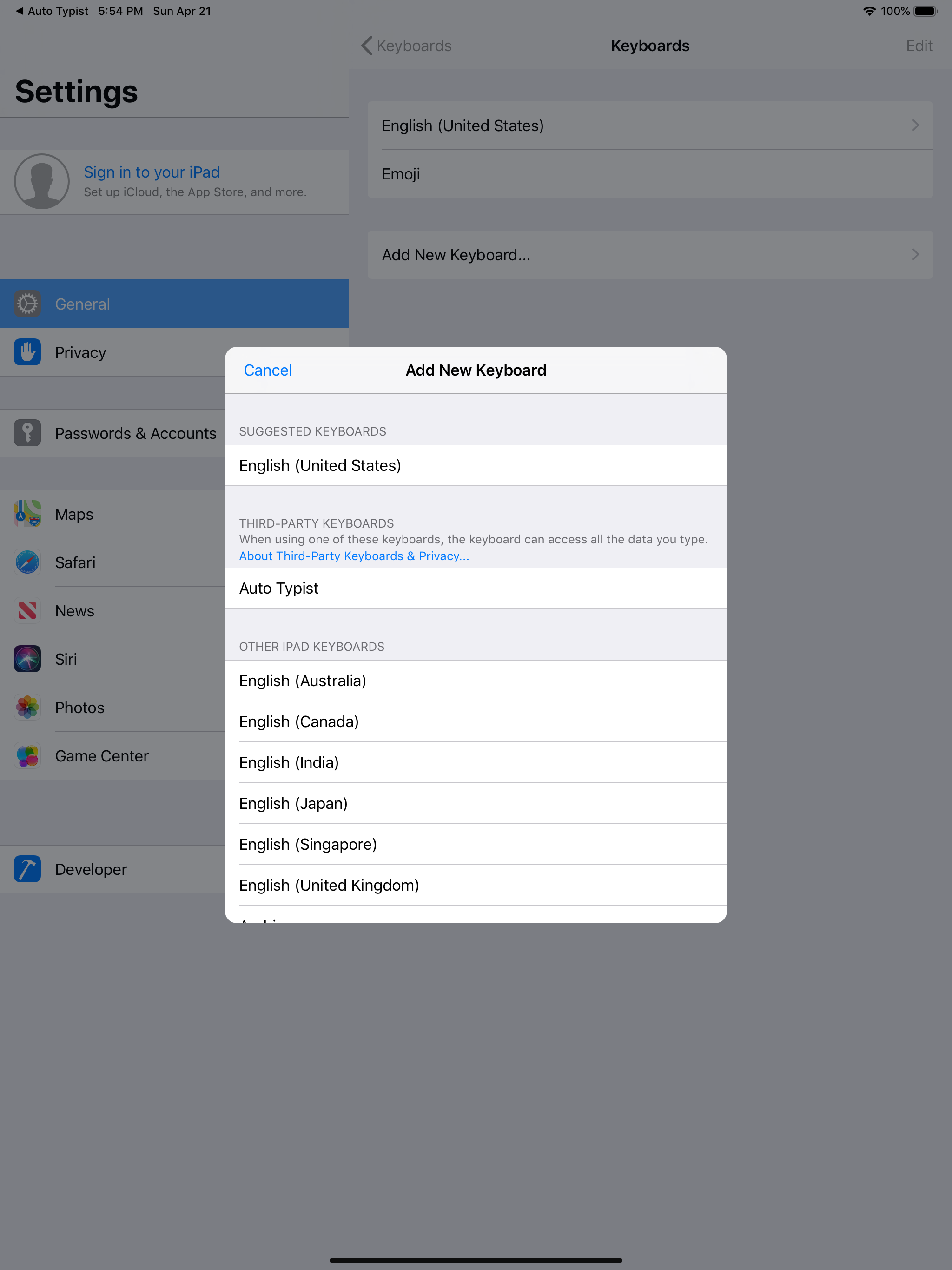Tap the profile avatar silhouette

42,181
